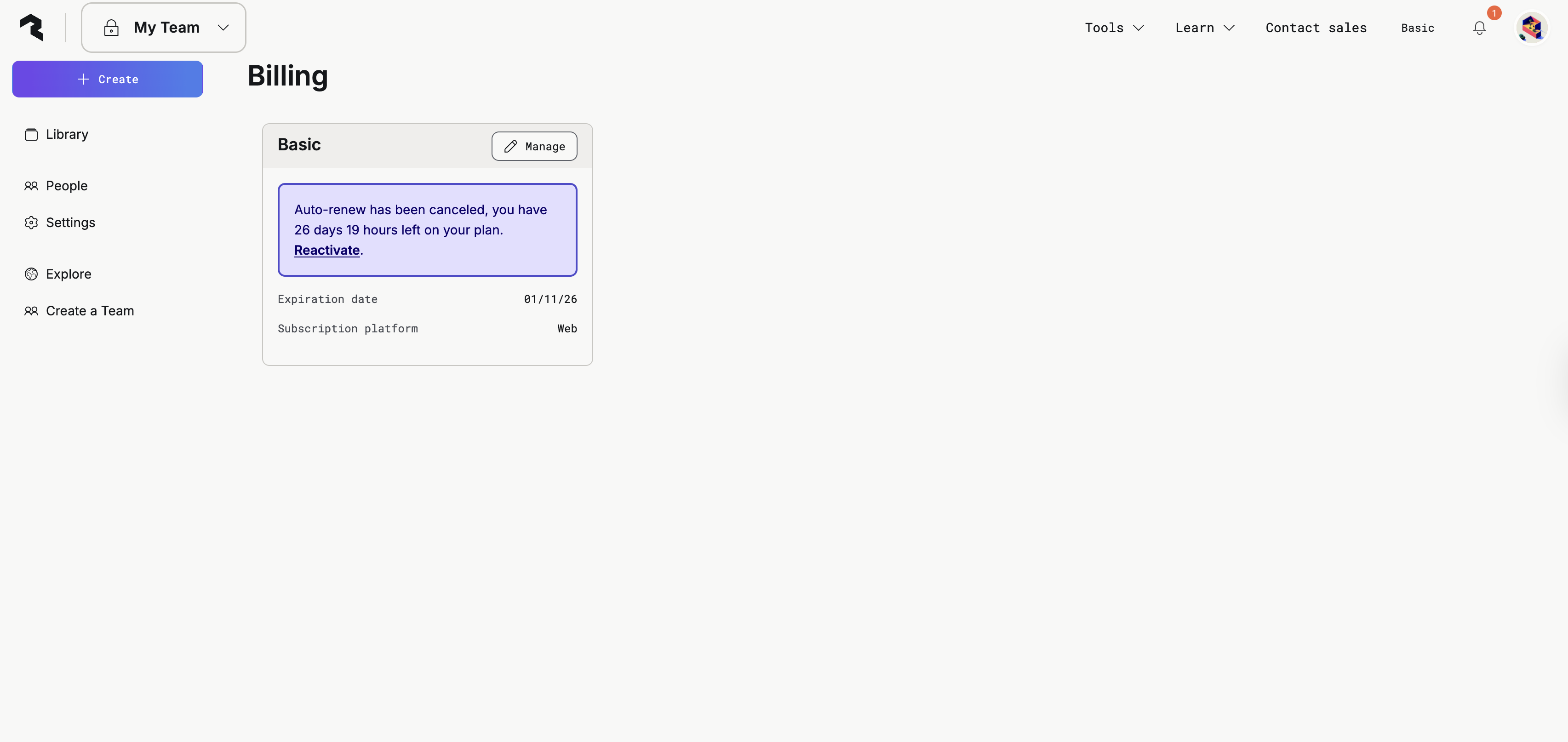1568x742 pixels.
Task: Open the Tools dropdown
Action: pos(1113,28)
